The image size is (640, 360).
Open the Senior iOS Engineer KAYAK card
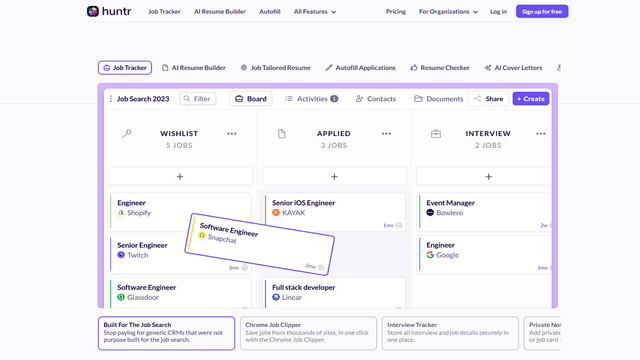334,212
